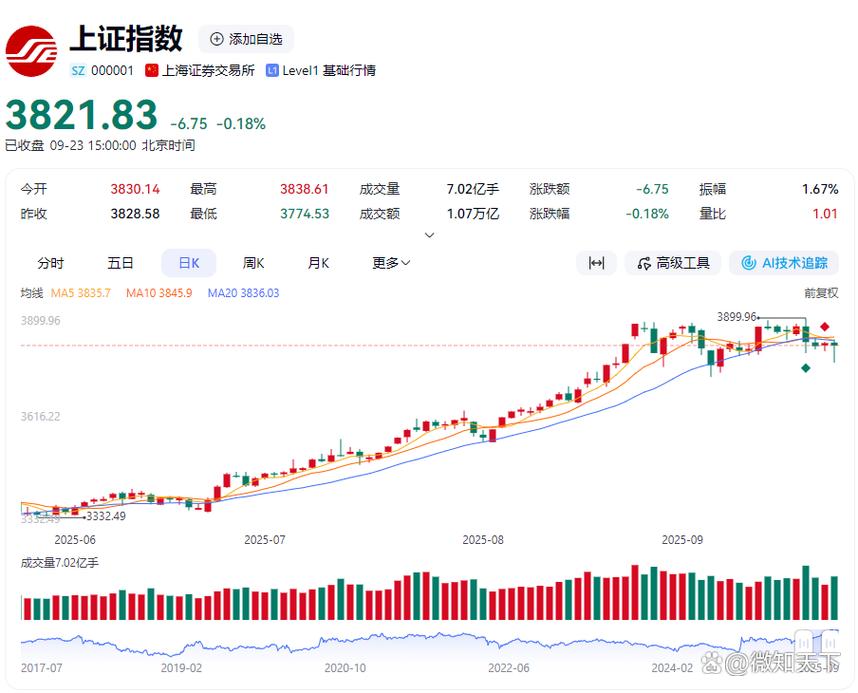Open 高级工具 advanced tools
This screenshot has height=693, width=858.
pyautogui.click(x=673, y=263)
